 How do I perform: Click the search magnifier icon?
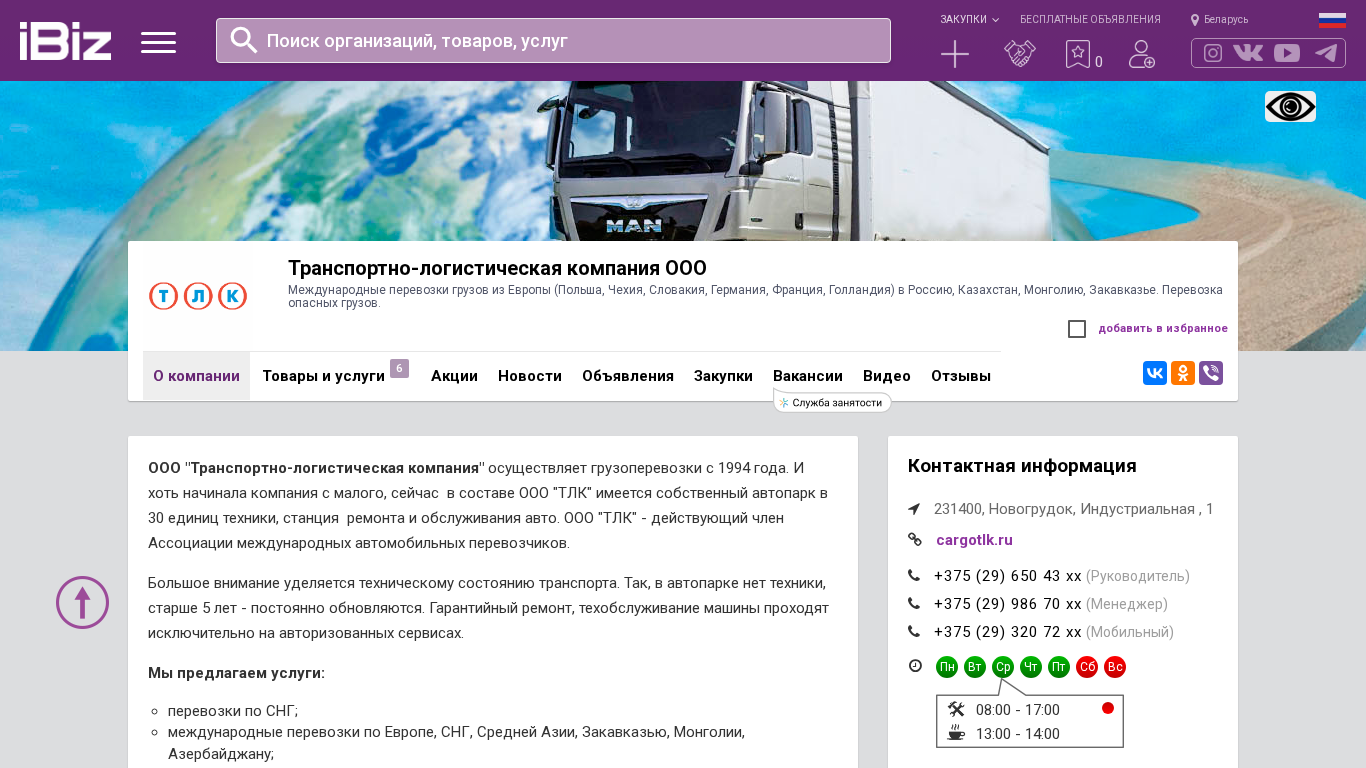244,40
